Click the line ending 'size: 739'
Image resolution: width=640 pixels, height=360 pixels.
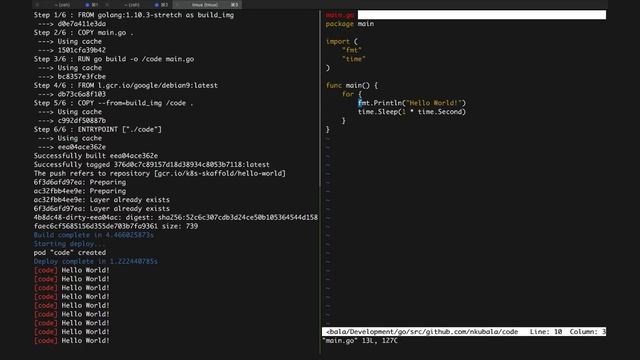coord(116,227)
